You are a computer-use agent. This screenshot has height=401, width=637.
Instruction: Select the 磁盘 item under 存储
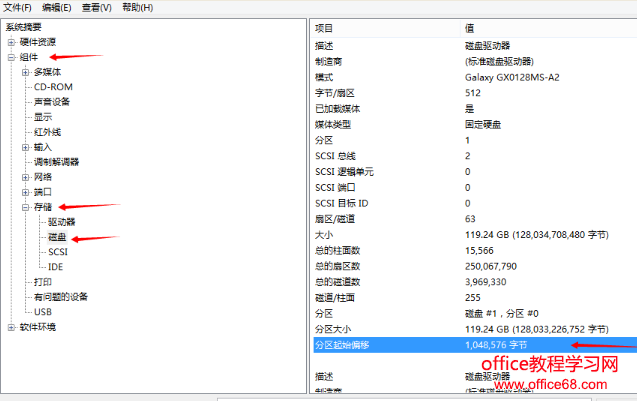pos(57,237)
